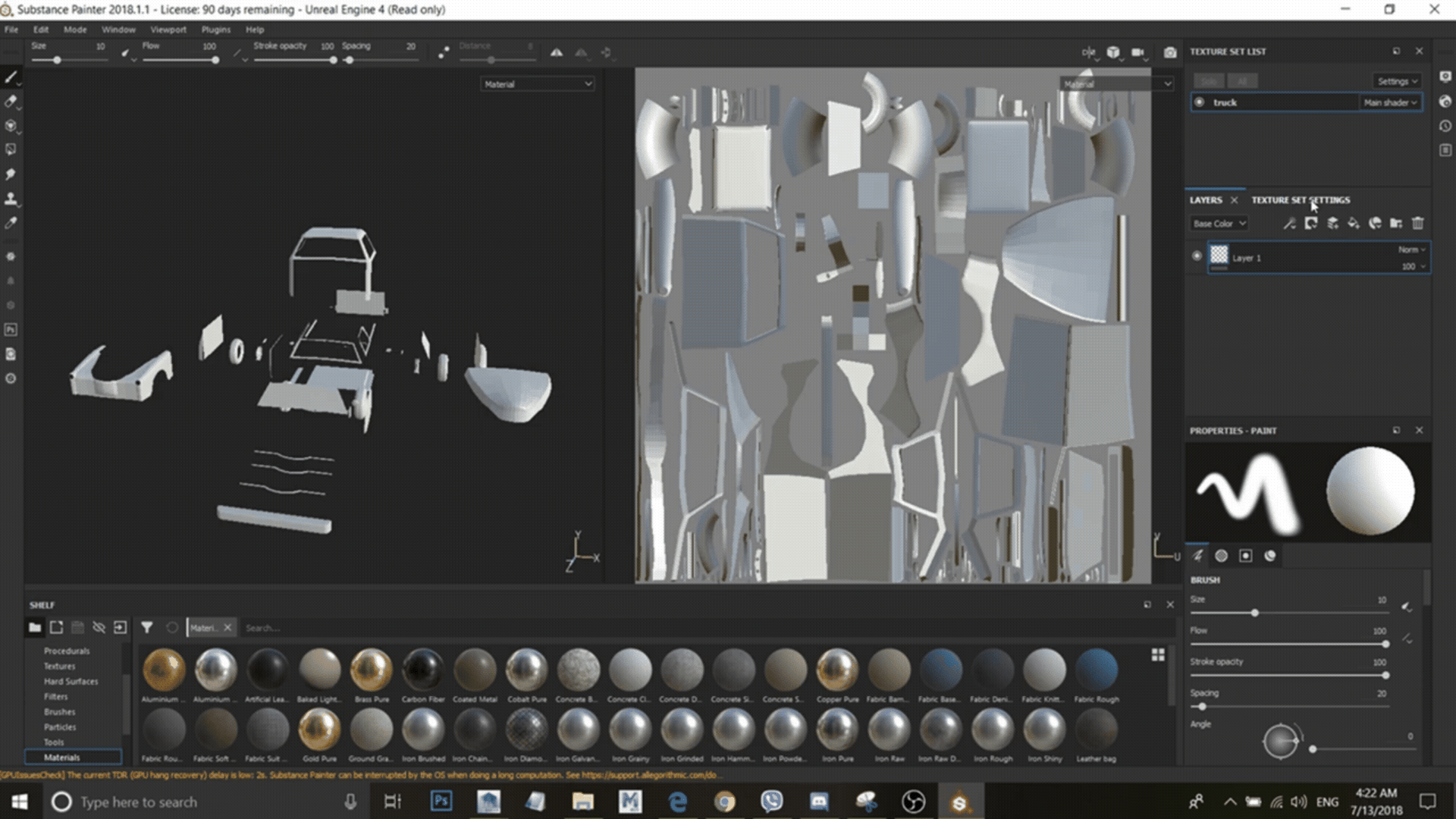1456x819 pixels.
Task: Toggle the lazy mouse icon
Action: 444,52
